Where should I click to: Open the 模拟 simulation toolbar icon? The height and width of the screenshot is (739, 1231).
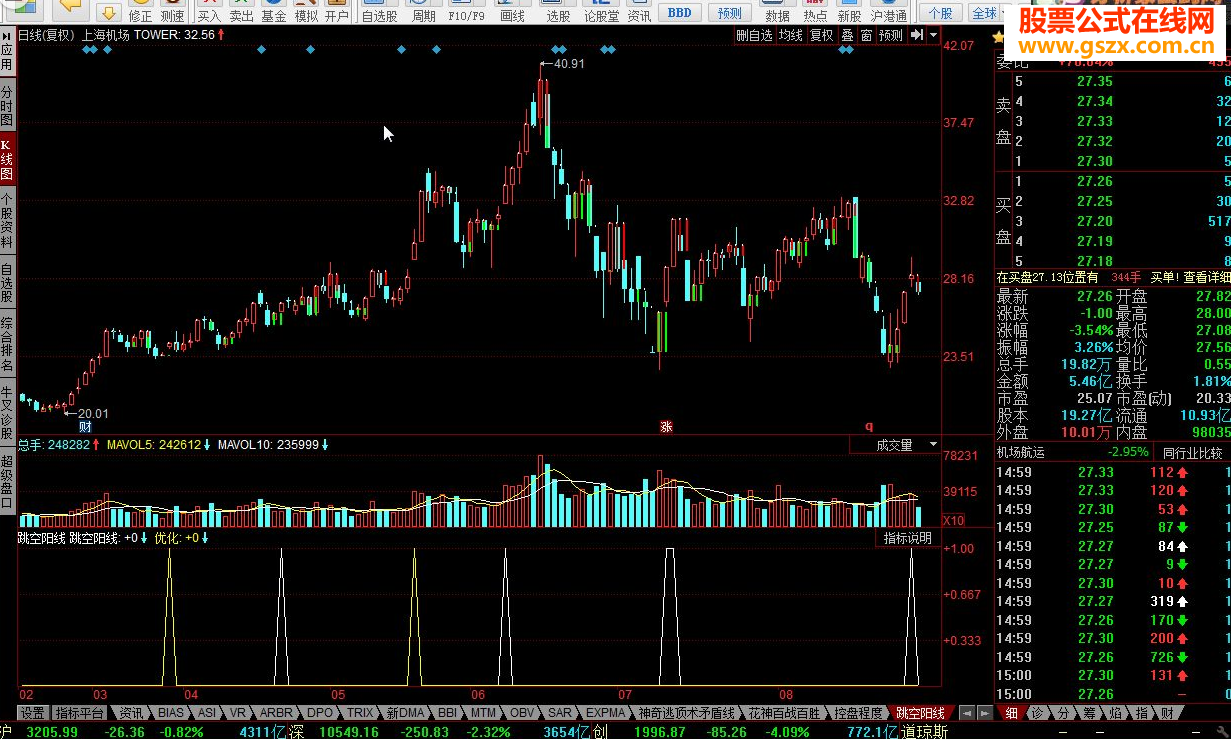coord(305,12)
